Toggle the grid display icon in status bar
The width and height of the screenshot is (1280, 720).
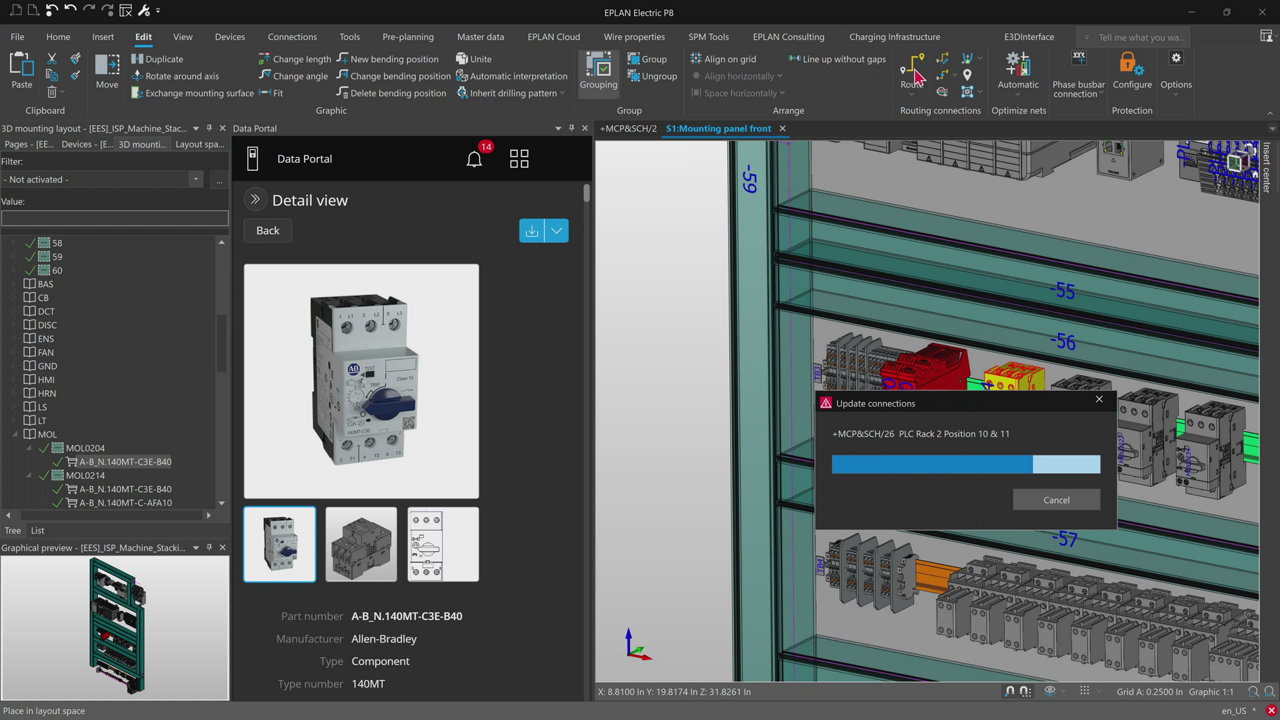point(1084,691)
